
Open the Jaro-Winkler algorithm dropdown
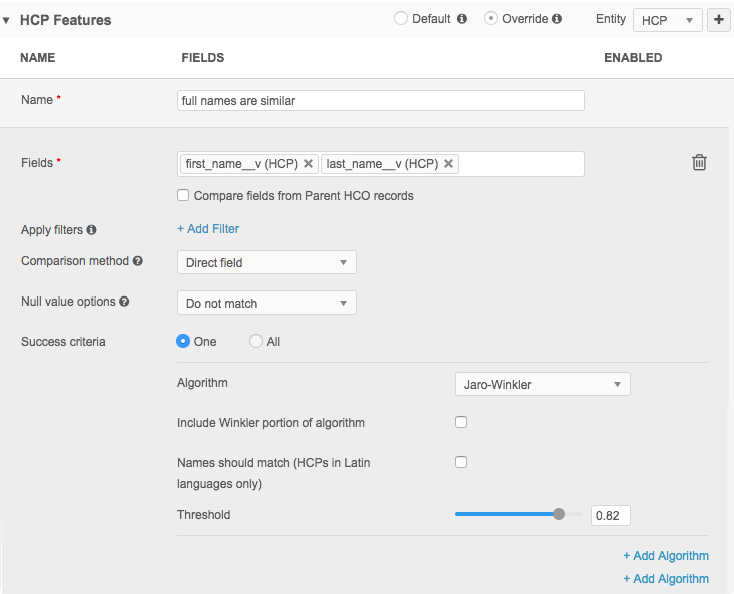point(542,384)
